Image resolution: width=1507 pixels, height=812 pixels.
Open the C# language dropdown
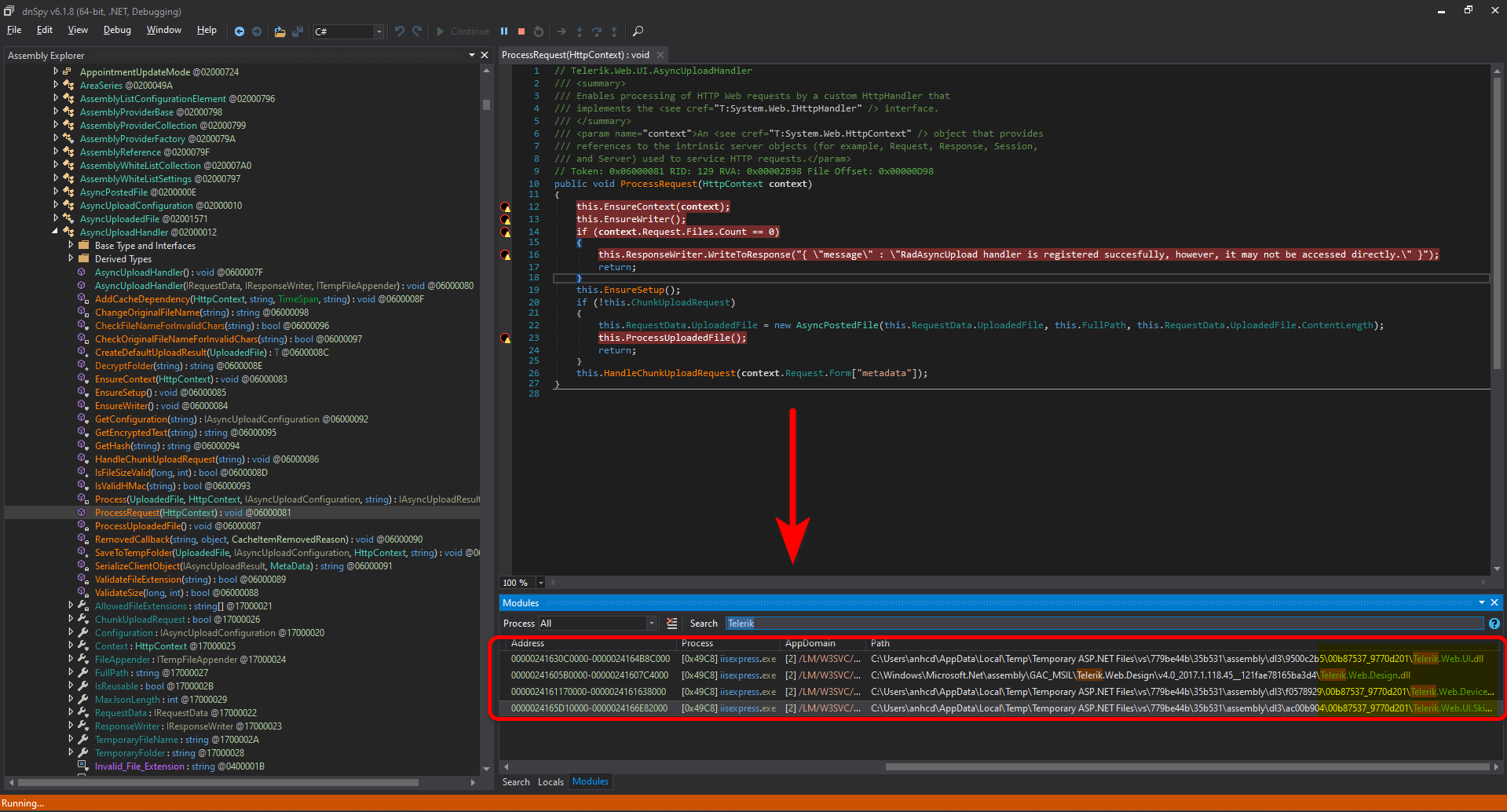379,31
